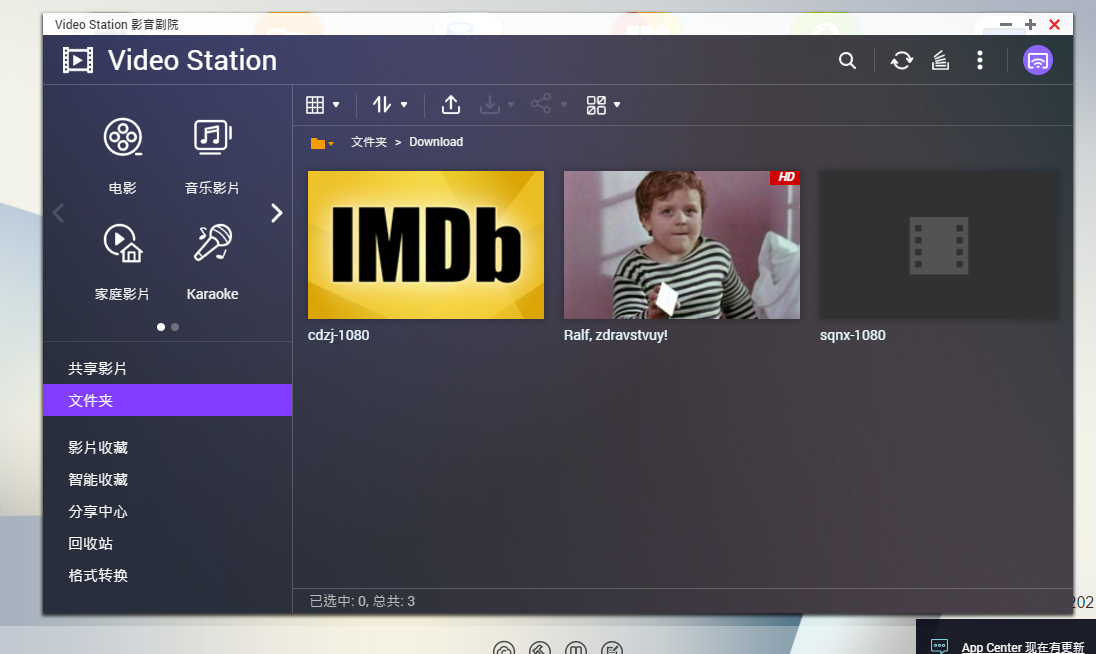This screenshot has width=1096, height=654.
Task: Click the 文件夹 breadcrumb link
Action: (368, 142)
